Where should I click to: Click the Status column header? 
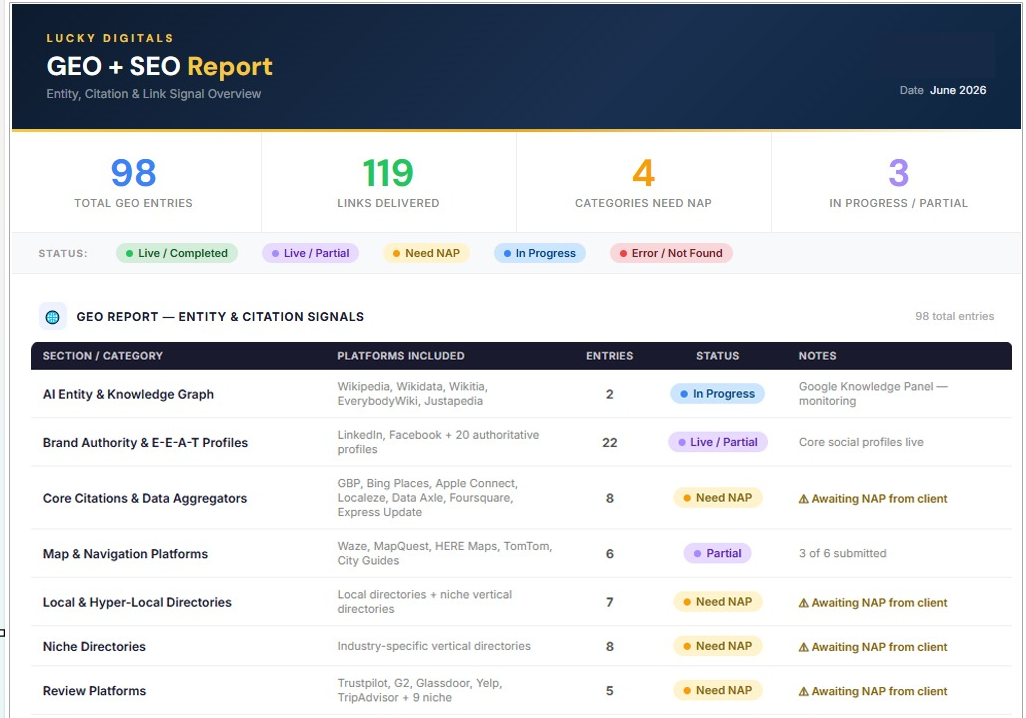[717, 356]
